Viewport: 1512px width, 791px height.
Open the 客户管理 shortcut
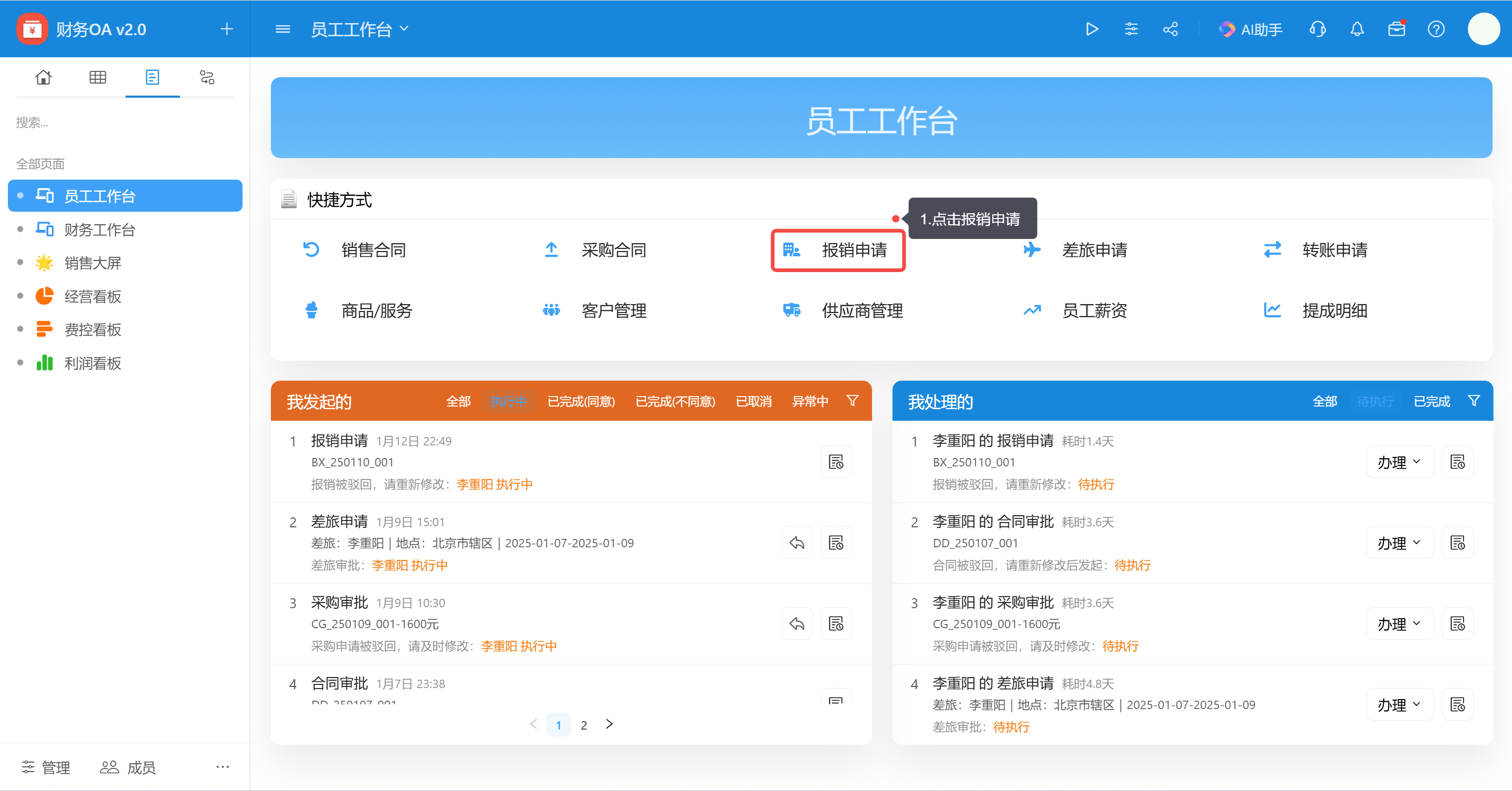pos(595,310)
